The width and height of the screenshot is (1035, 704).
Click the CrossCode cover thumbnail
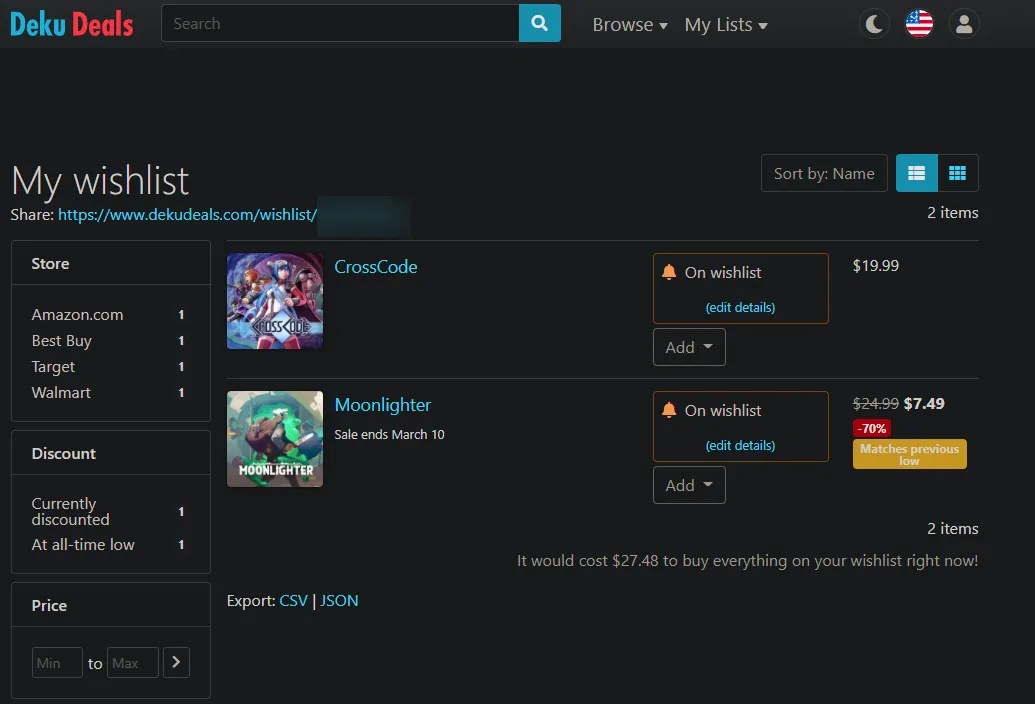point(274,301)
